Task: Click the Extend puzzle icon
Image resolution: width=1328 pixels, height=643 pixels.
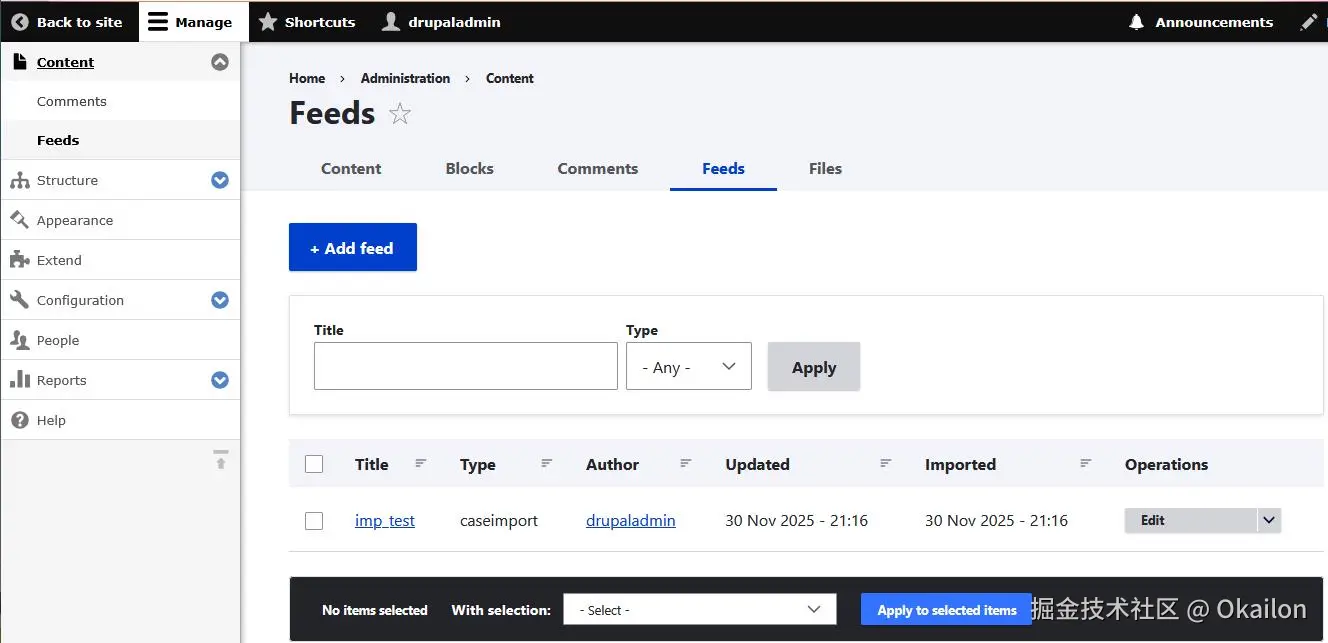Action: 19,260
